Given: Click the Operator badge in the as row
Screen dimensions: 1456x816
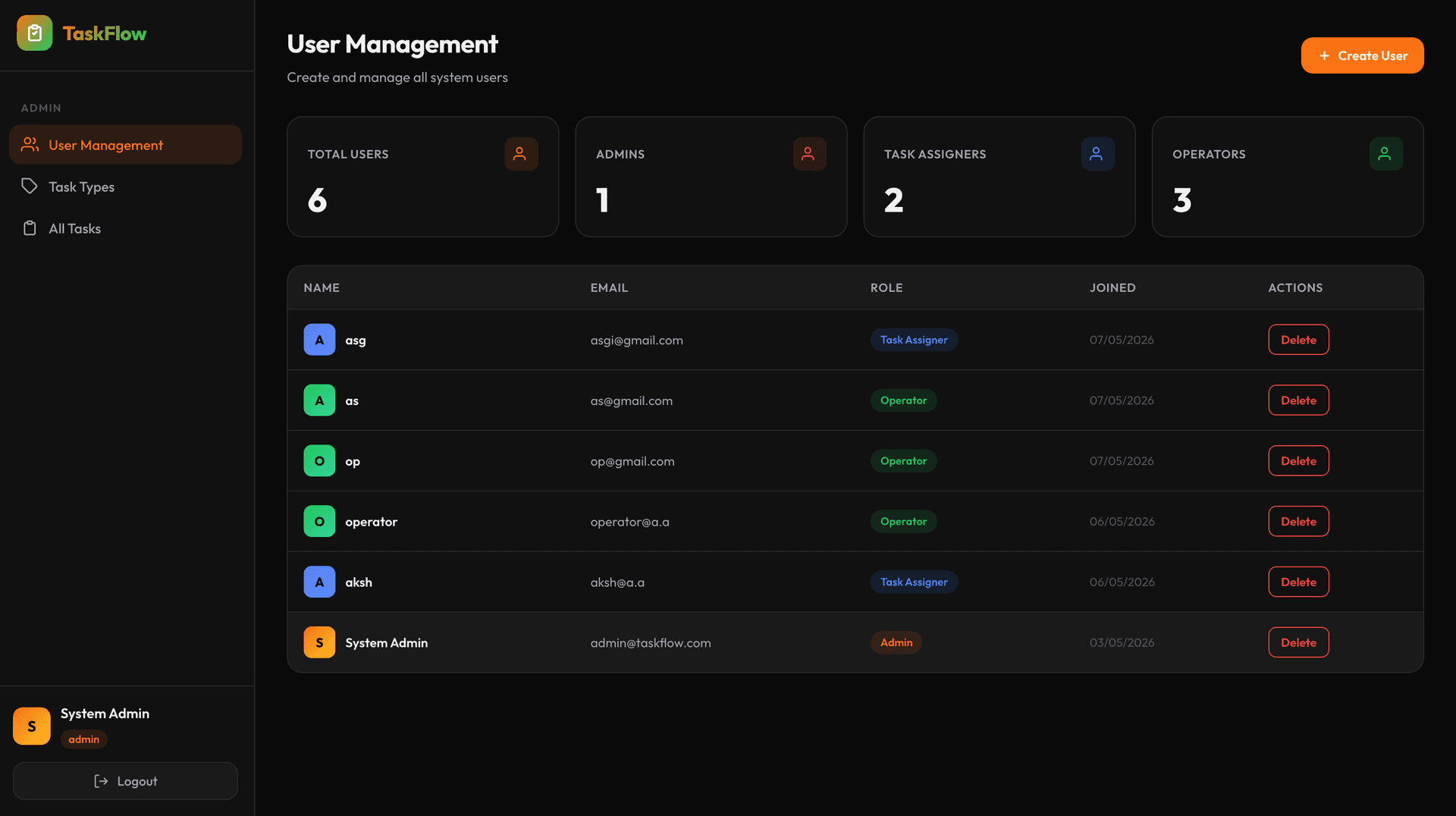Looking at the screenshot, I should (x=903, y=400).
